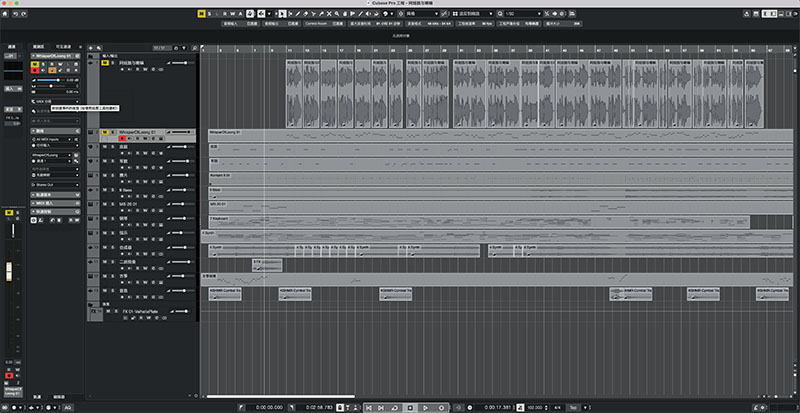Select the Mute X tool in toolbar
The width and height of the screenshot is (800, 413).
pyautogui.click(x=329, y=14)
